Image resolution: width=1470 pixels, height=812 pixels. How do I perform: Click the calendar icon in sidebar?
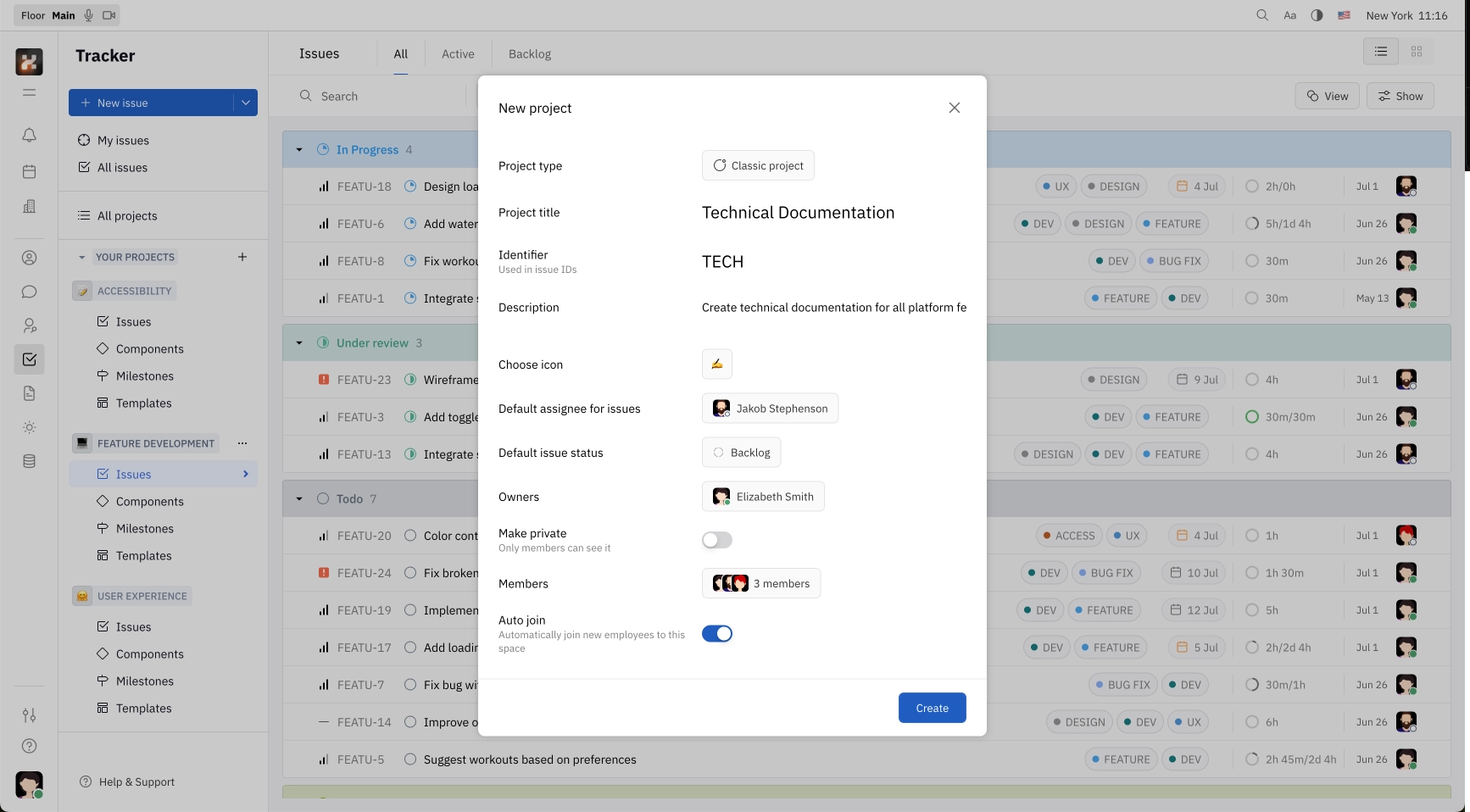[x=29, y=171]
